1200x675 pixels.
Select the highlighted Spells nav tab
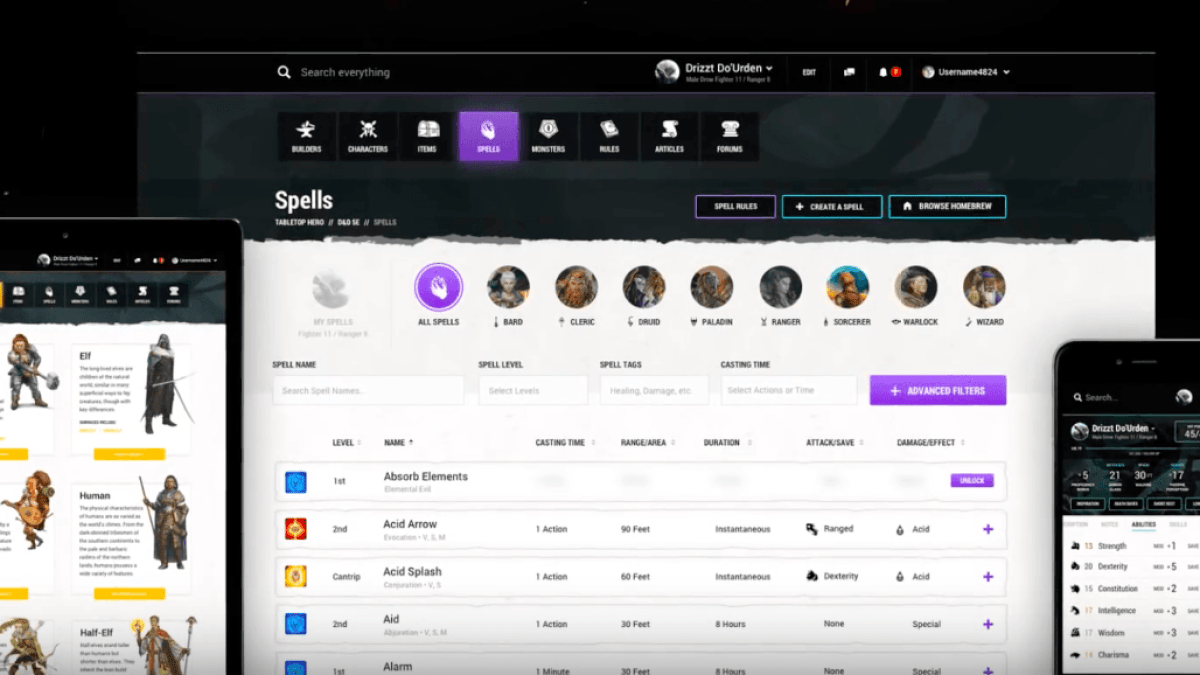pos(488,136)
